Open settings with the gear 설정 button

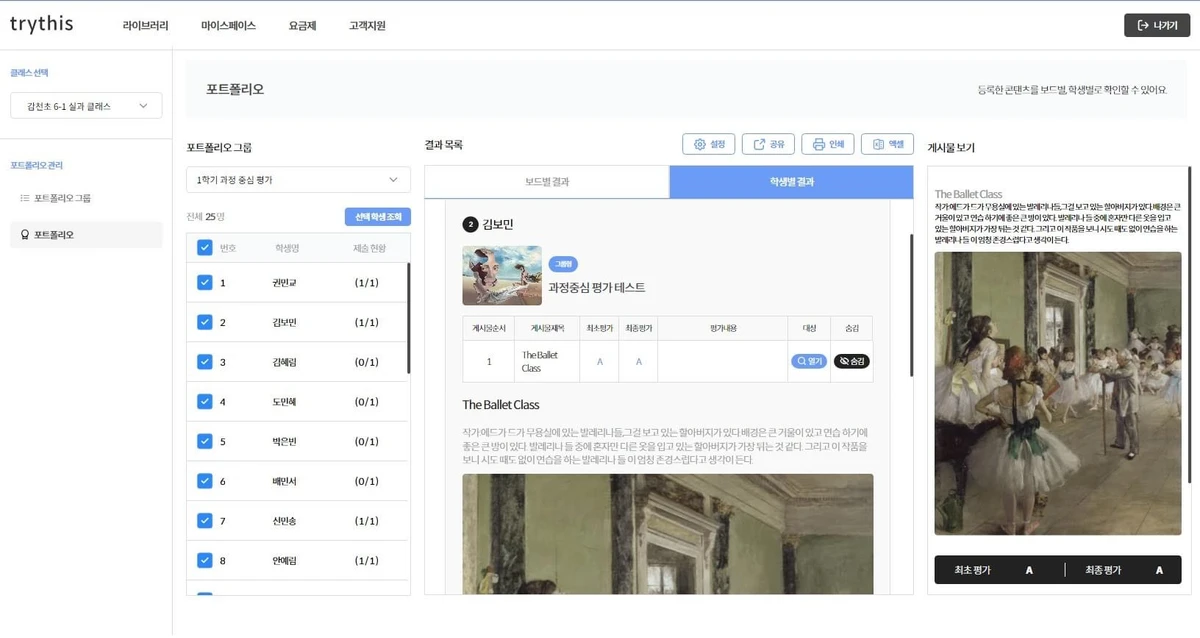[x=709, y=144]
